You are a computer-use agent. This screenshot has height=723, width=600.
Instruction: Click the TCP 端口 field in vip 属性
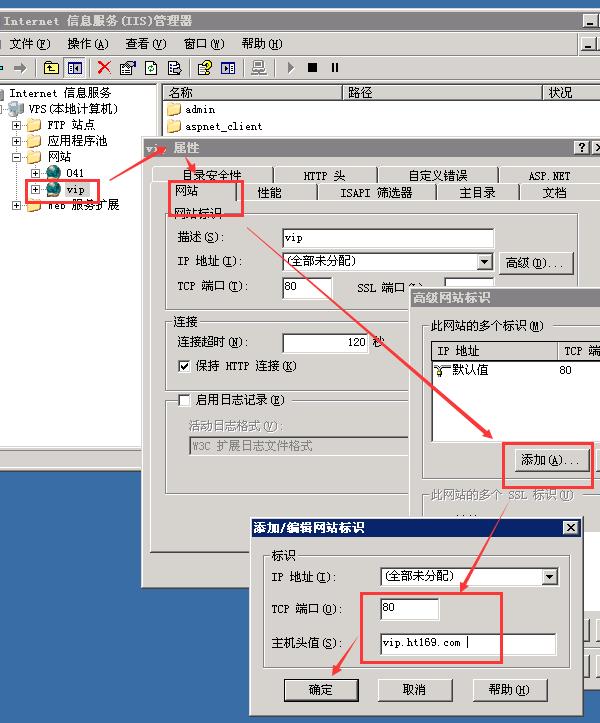307,287
